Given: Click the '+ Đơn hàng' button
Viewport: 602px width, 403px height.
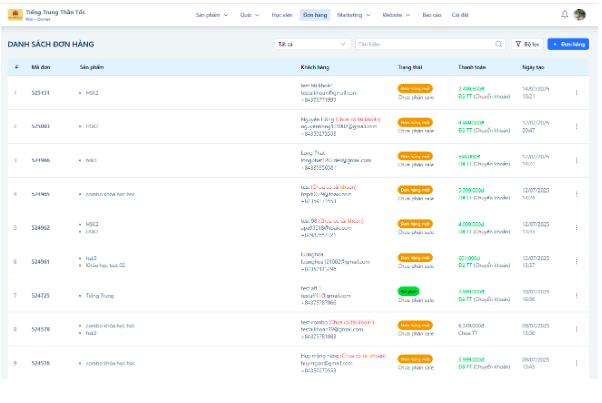Looking at the screenshot, I should (x=569, y=45).
